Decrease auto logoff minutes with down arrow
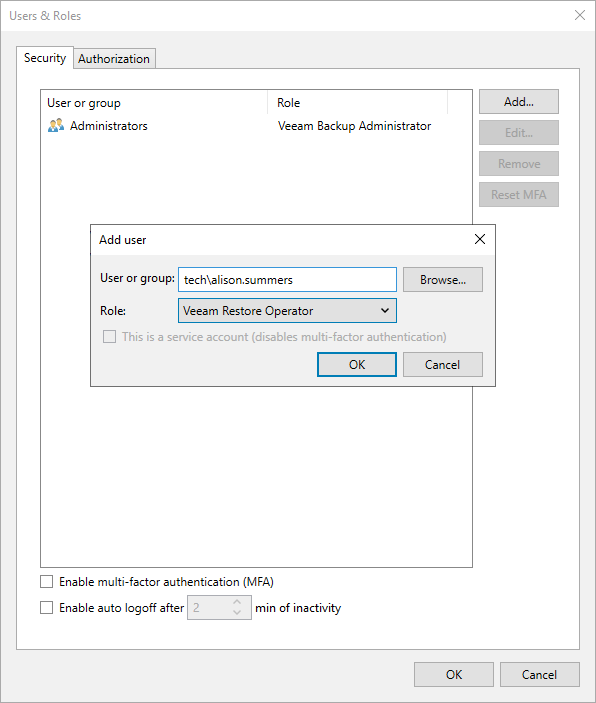Image resolution: width=596 pixels, height=703 pixels. 237,613
